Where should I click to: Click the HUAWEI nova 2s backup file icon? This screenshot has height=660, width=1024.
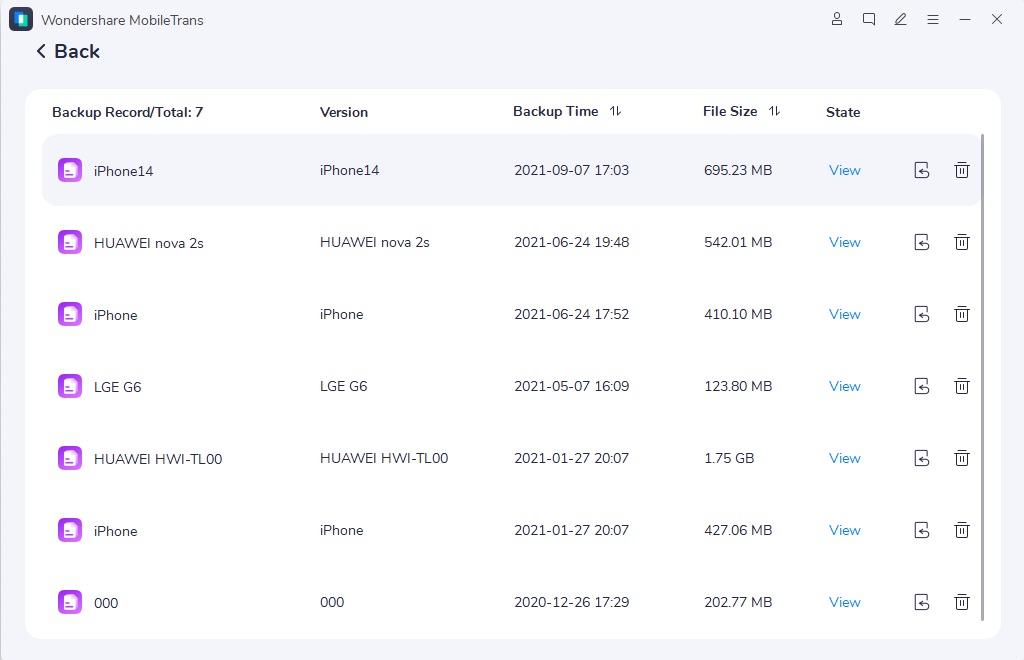click(70, 242)
